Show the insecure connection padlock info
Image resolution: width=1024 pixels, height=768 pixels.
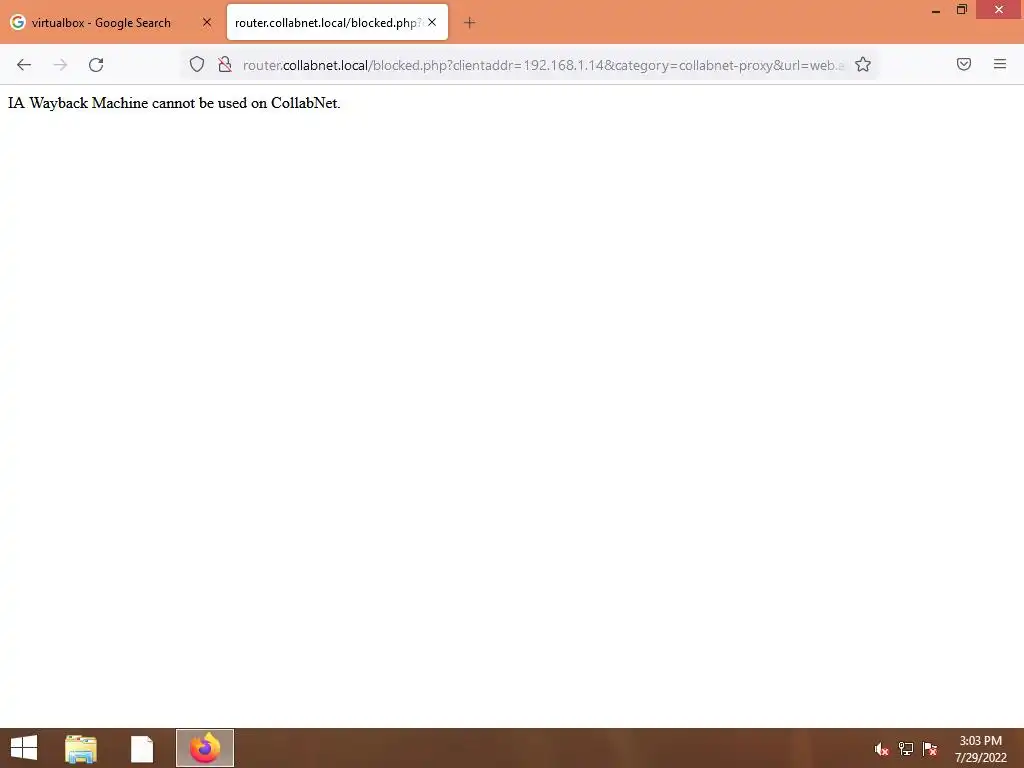[x=225, y=64]
